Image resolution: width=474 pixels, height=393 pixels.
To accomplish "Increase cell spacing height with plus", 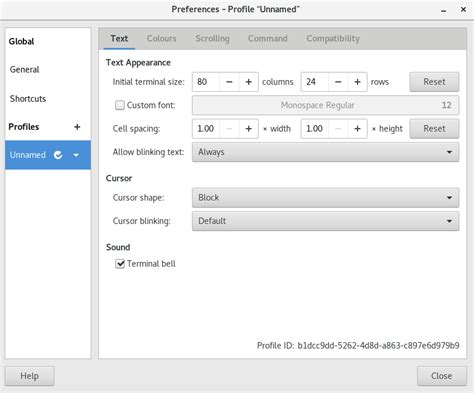I will (357, 129).
